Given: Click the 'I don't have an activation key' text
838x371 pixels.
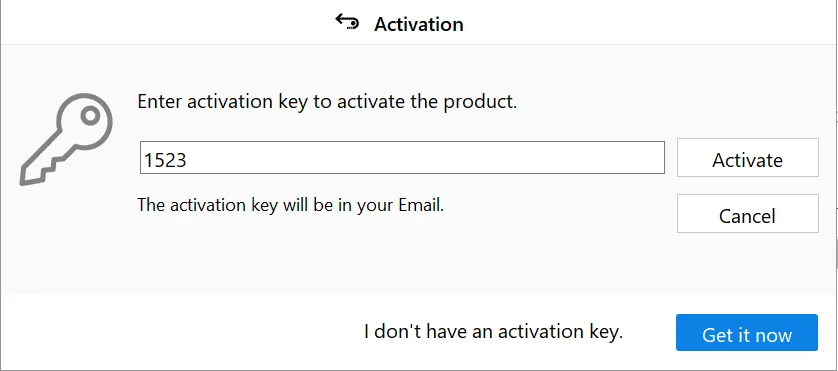Looking at the screenshot, I should point(493,331).
